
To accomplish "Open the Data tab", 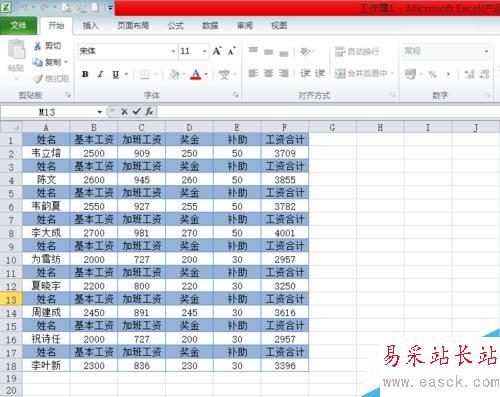I will click(x=210, y=26).
